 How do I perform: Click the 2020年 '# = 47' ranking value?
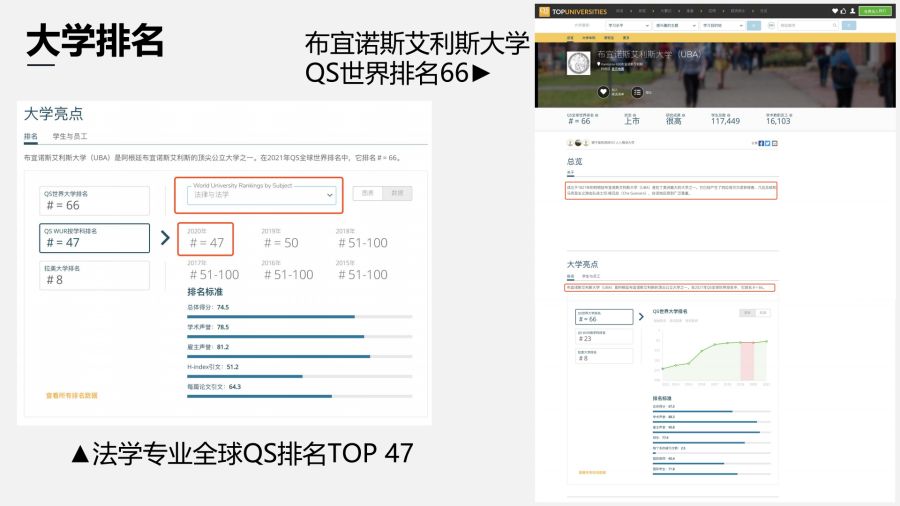pyautogui.click(x=206, y=243)
